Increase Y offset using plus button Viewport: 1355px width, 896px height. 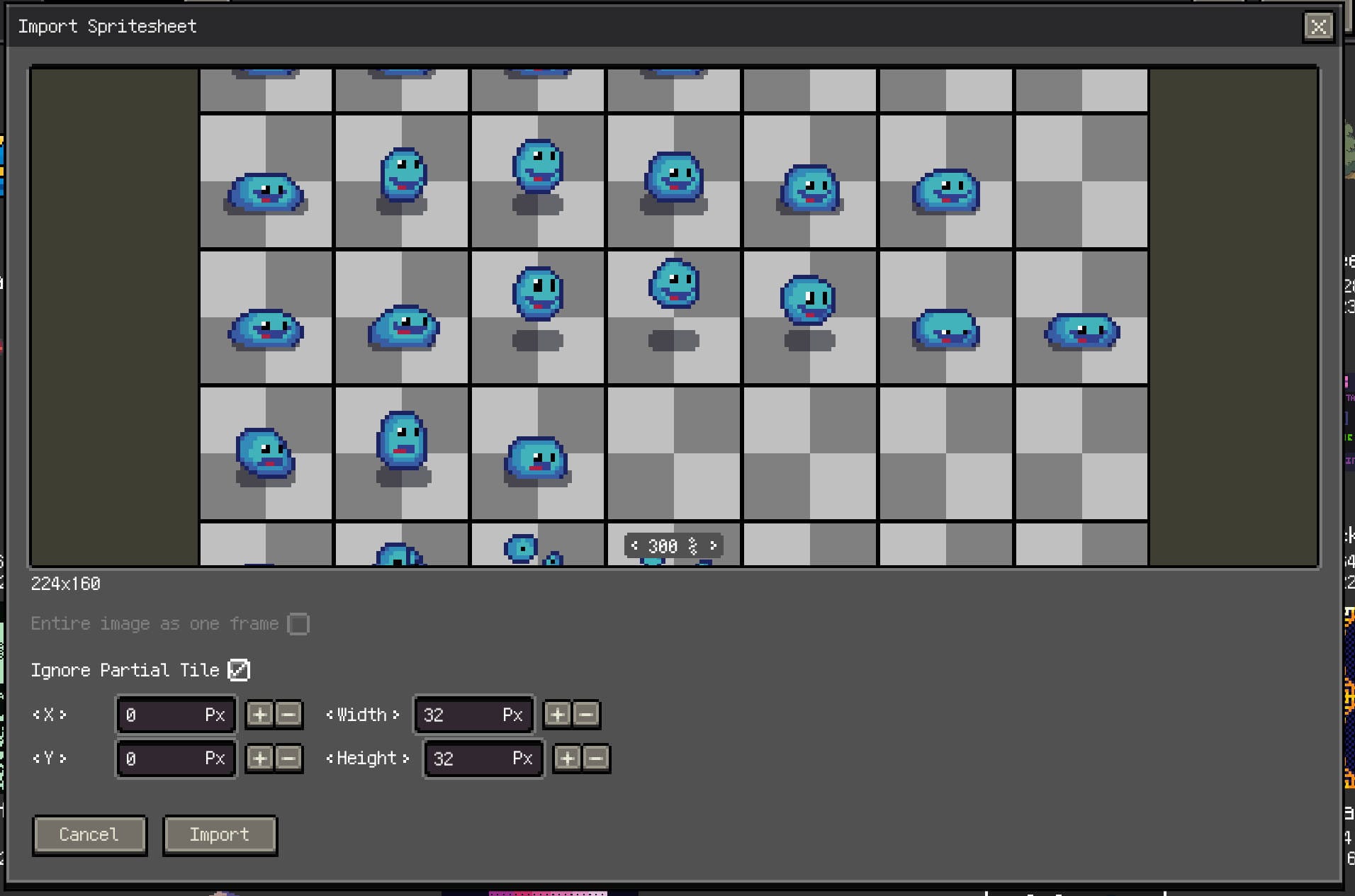point(259,759)
